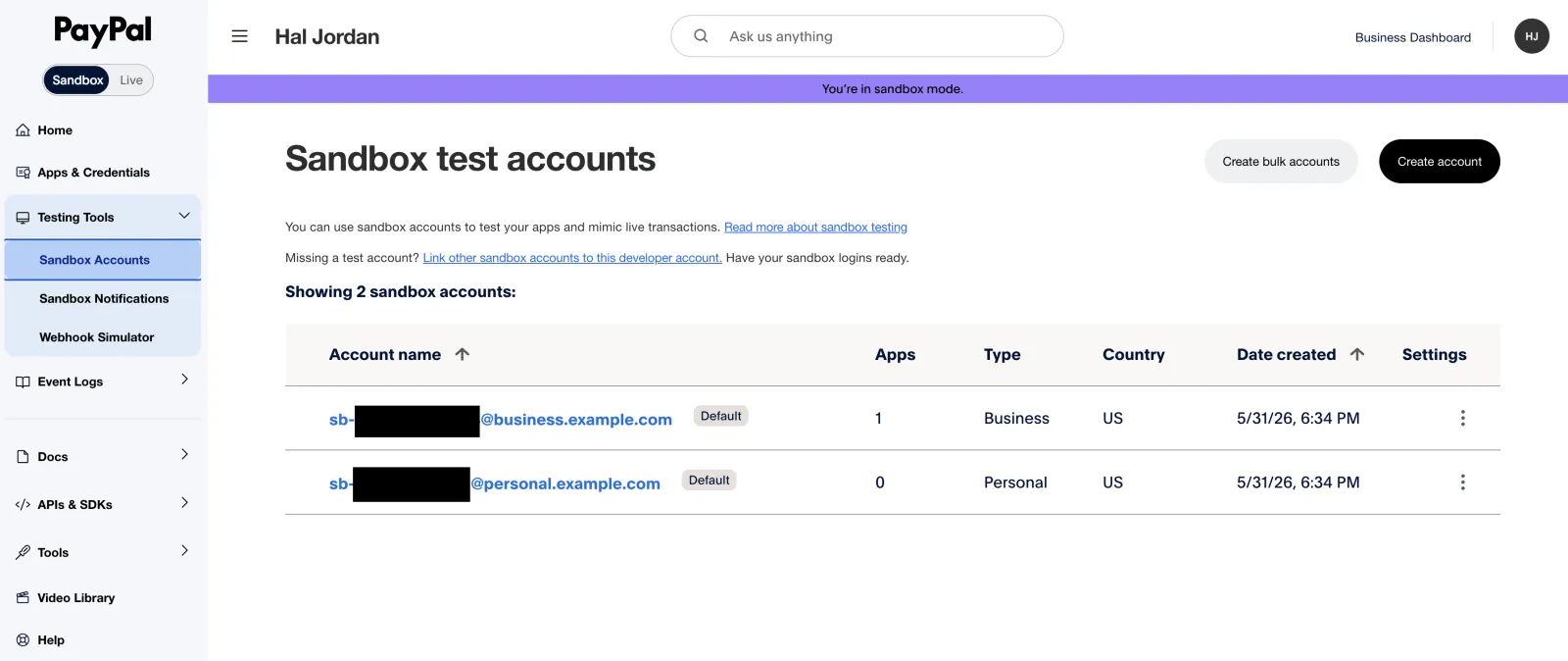This screenshot has height=661, width=1568.
Task: Click the Sandbox test accounts heading
Action: 470,159
